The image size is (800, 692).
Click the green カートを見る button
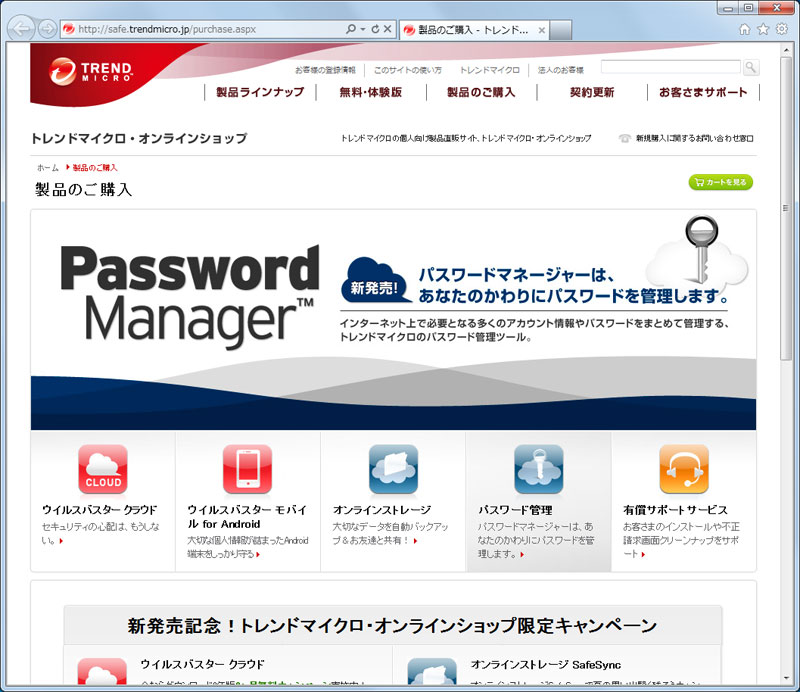(x=720, y=182)
